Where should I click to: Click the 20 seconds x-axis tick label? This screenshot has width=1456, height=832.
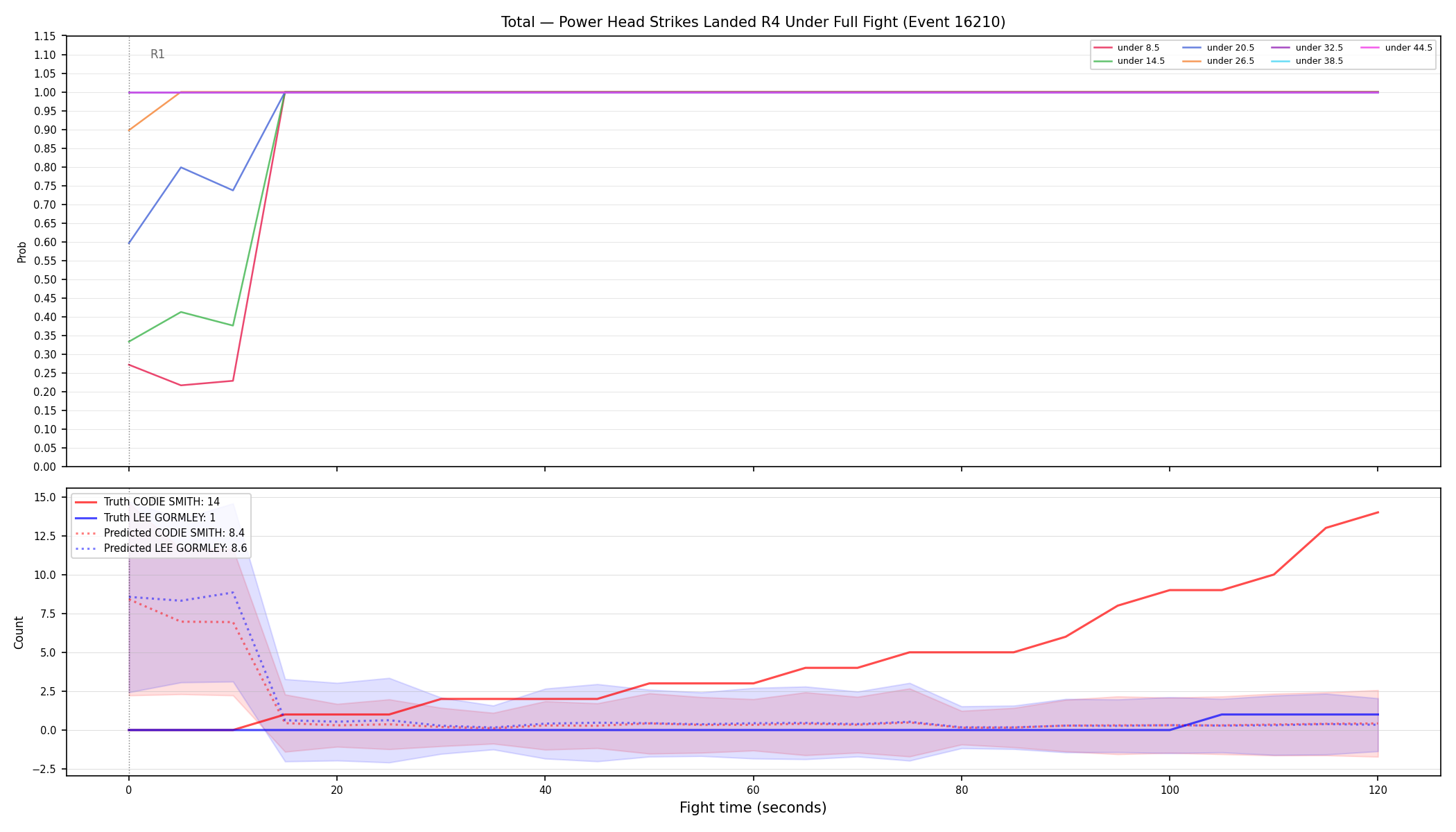tap(336, 789)
